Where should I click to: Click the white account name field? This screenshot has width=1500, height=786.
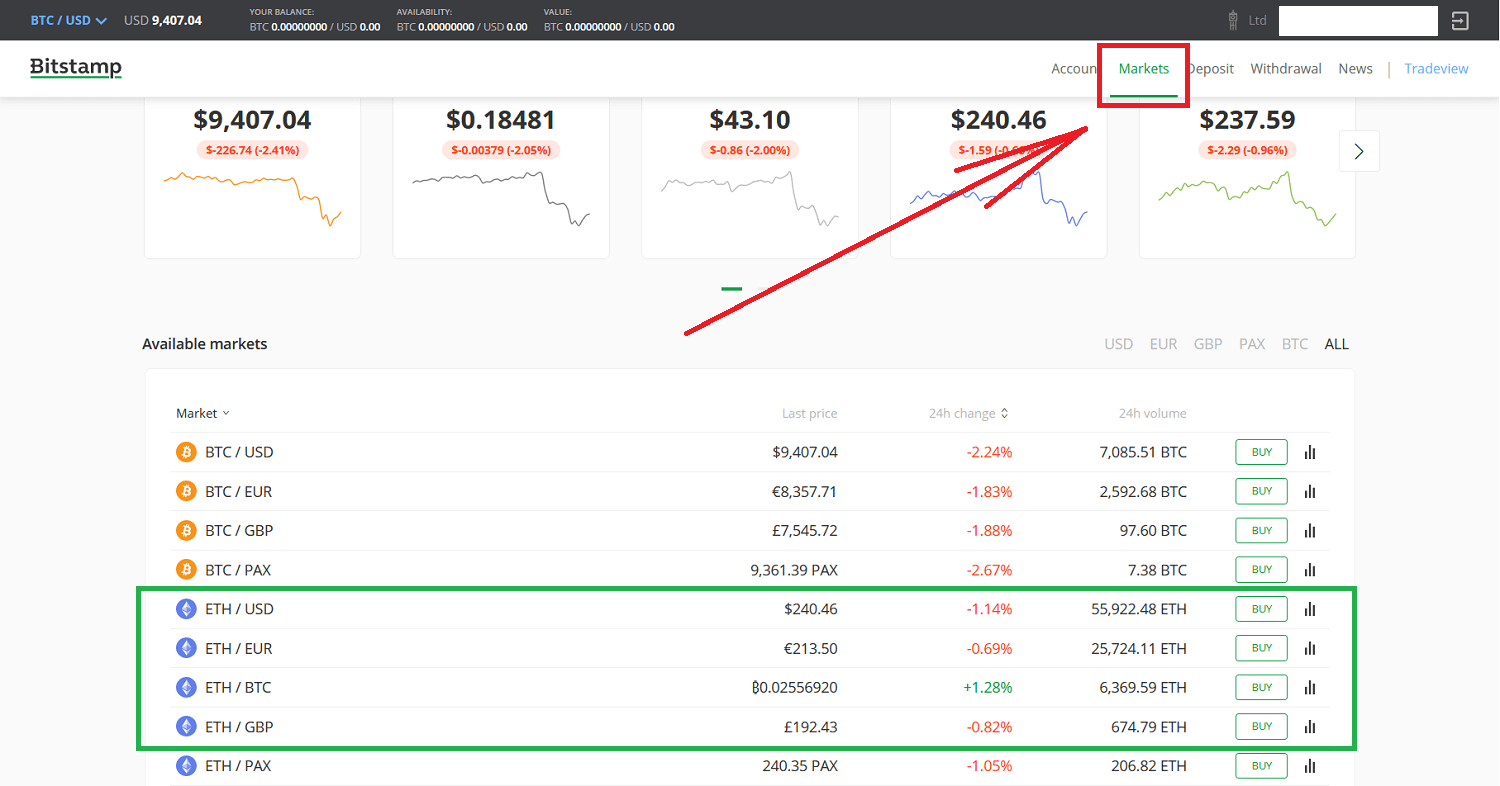point(1358,20)
